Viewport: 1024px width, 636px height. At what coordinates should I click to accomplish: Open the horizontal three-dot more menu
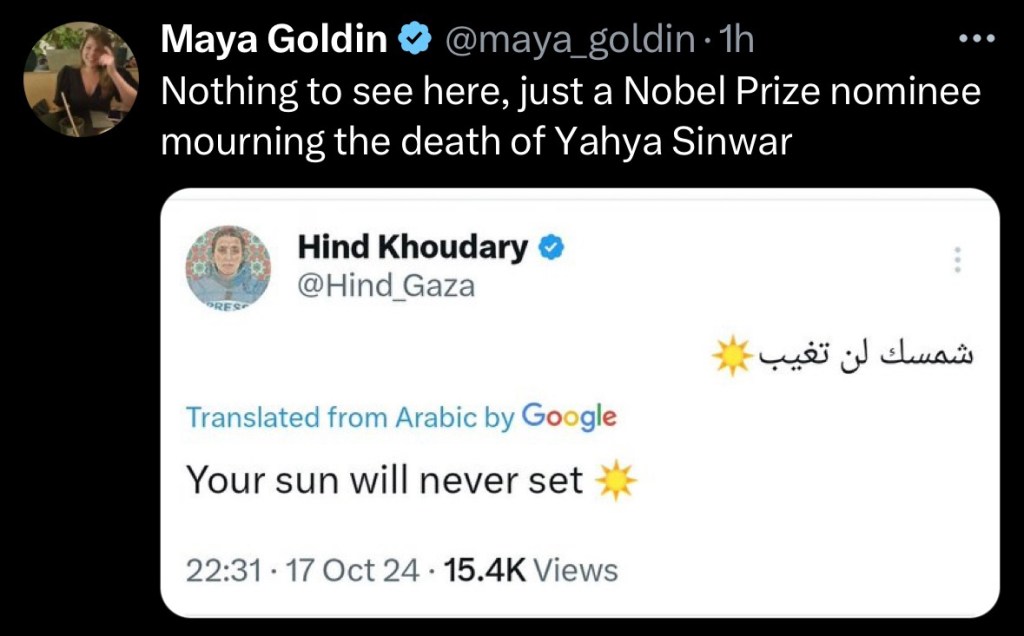tap(977, 39)
